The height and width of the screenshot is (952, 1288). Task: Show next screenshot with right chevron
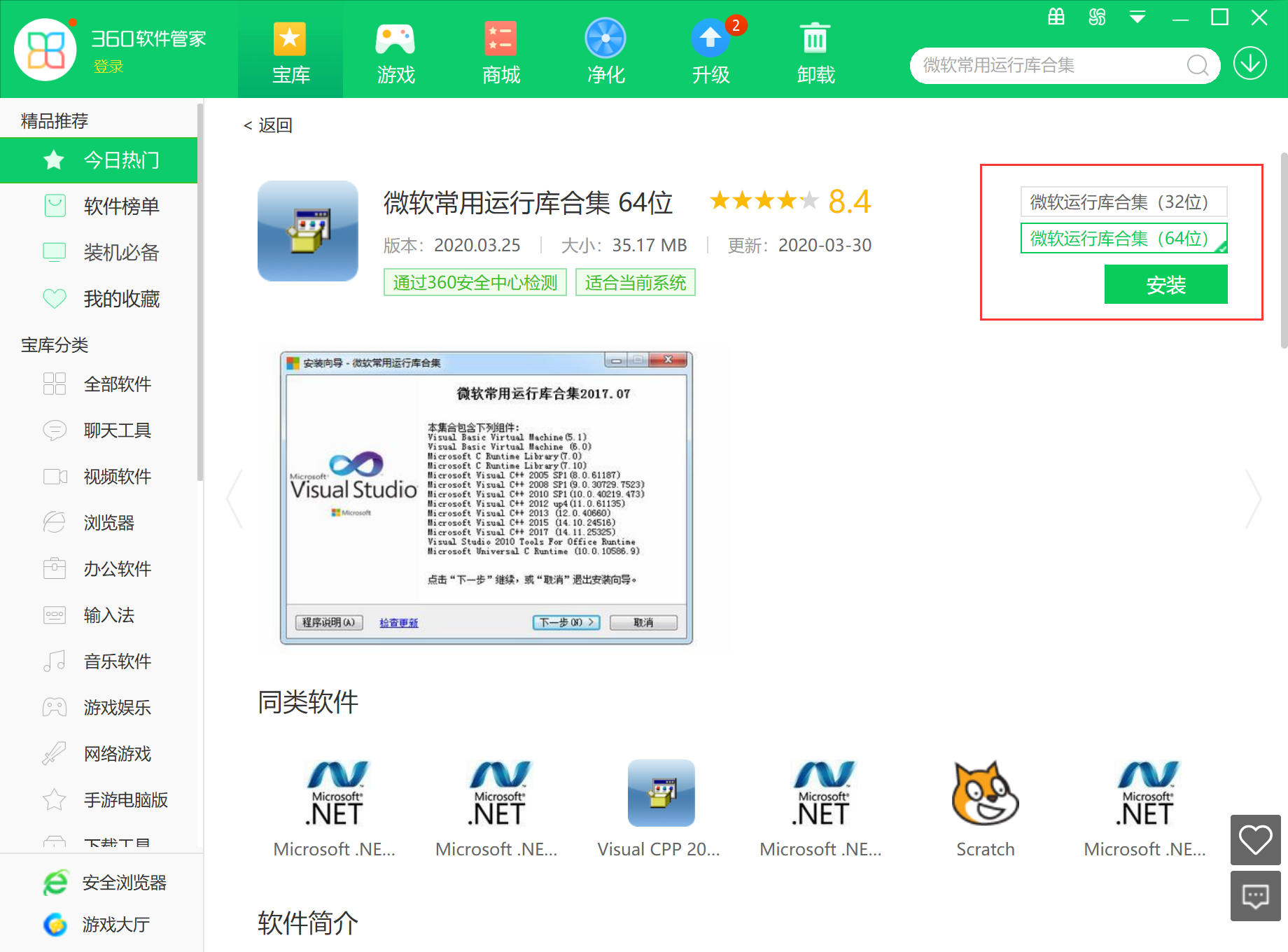click(1253, 498)
